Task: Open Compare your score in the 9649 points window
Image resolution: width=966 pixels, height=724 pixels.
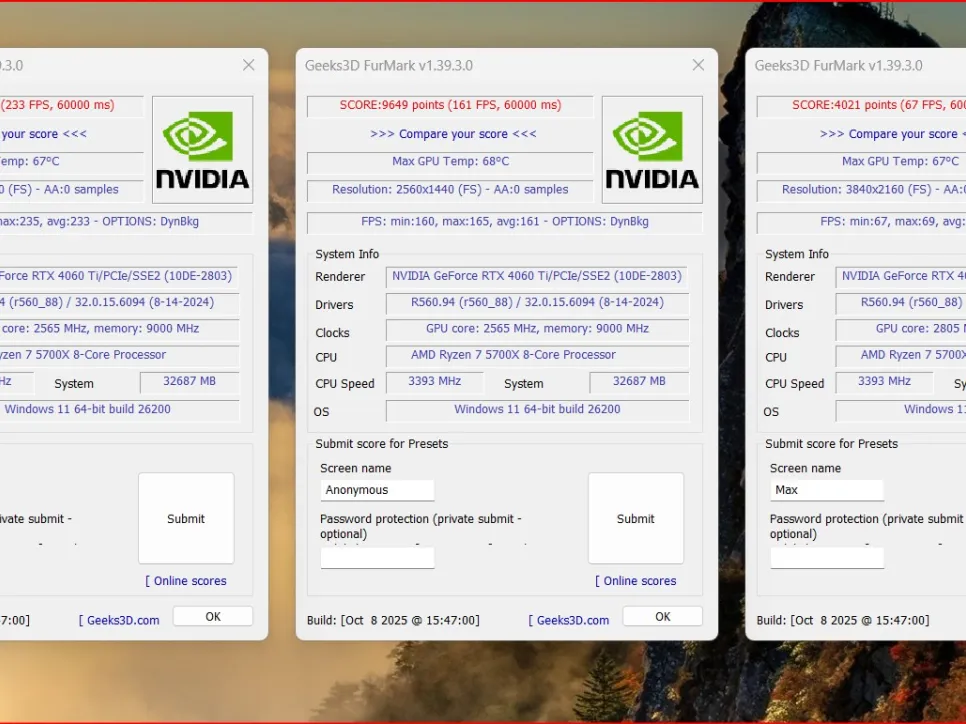Action: (453, 134)
